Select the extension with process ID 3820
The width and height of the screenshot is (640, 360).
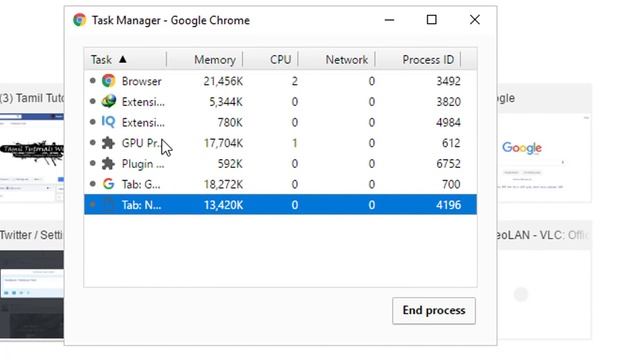(x=280, y=102)
